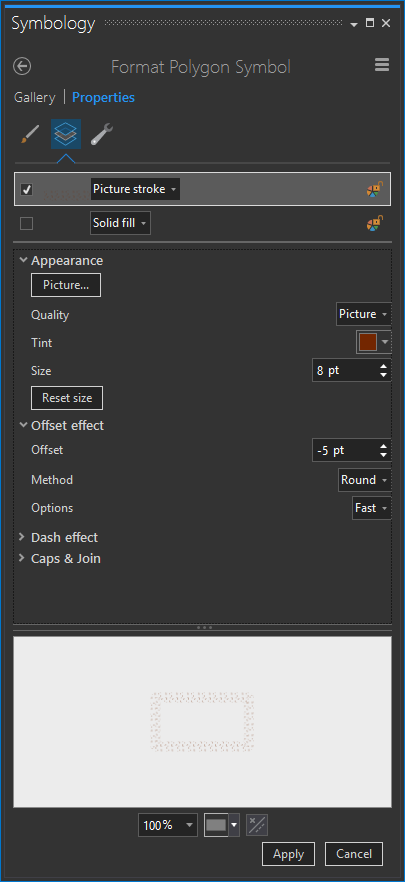The image size is (405, 882).
Task: Enable the Solid fill layer checkbox
Action: pos(26,224)
